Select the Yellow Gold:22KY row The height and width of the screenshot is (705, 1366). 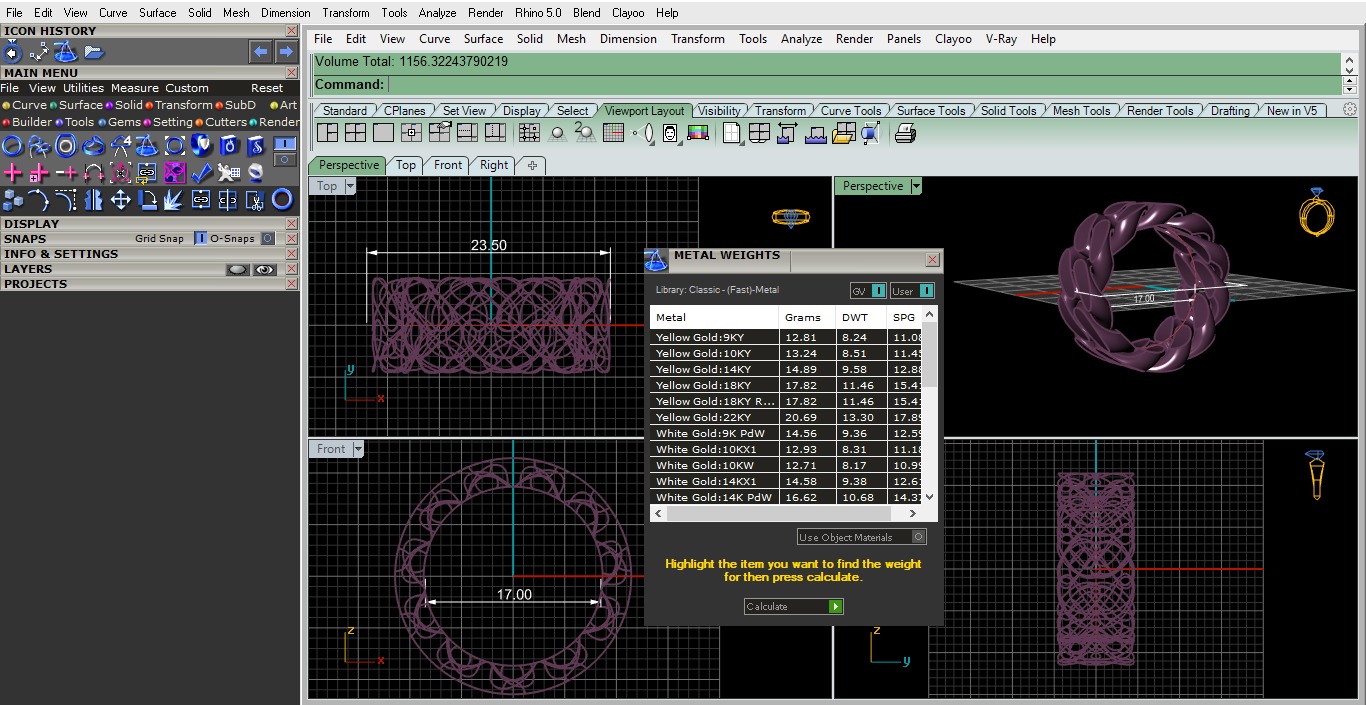(786, 417)
